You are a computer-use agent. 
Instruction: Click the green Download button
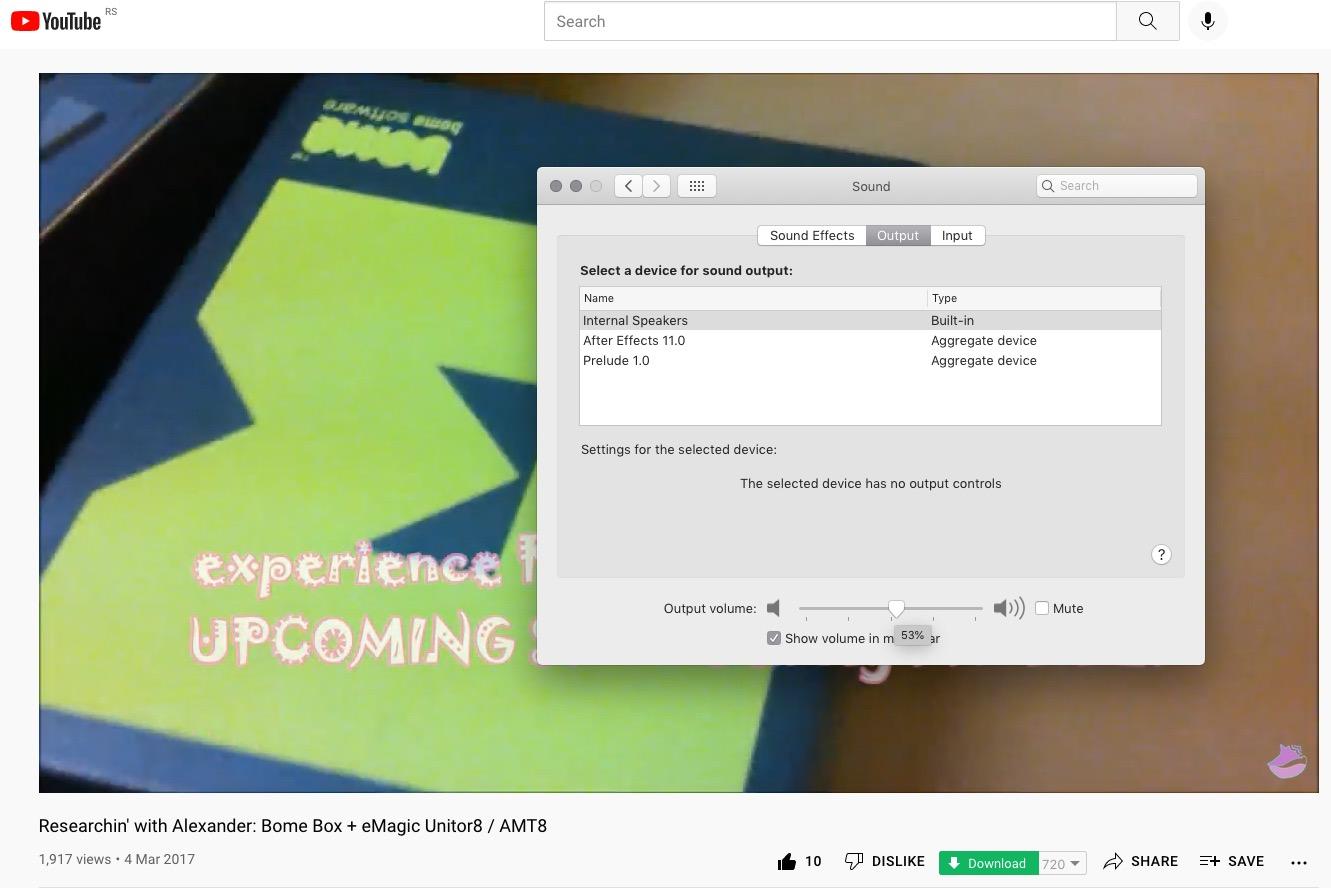(x=988, y=863)
